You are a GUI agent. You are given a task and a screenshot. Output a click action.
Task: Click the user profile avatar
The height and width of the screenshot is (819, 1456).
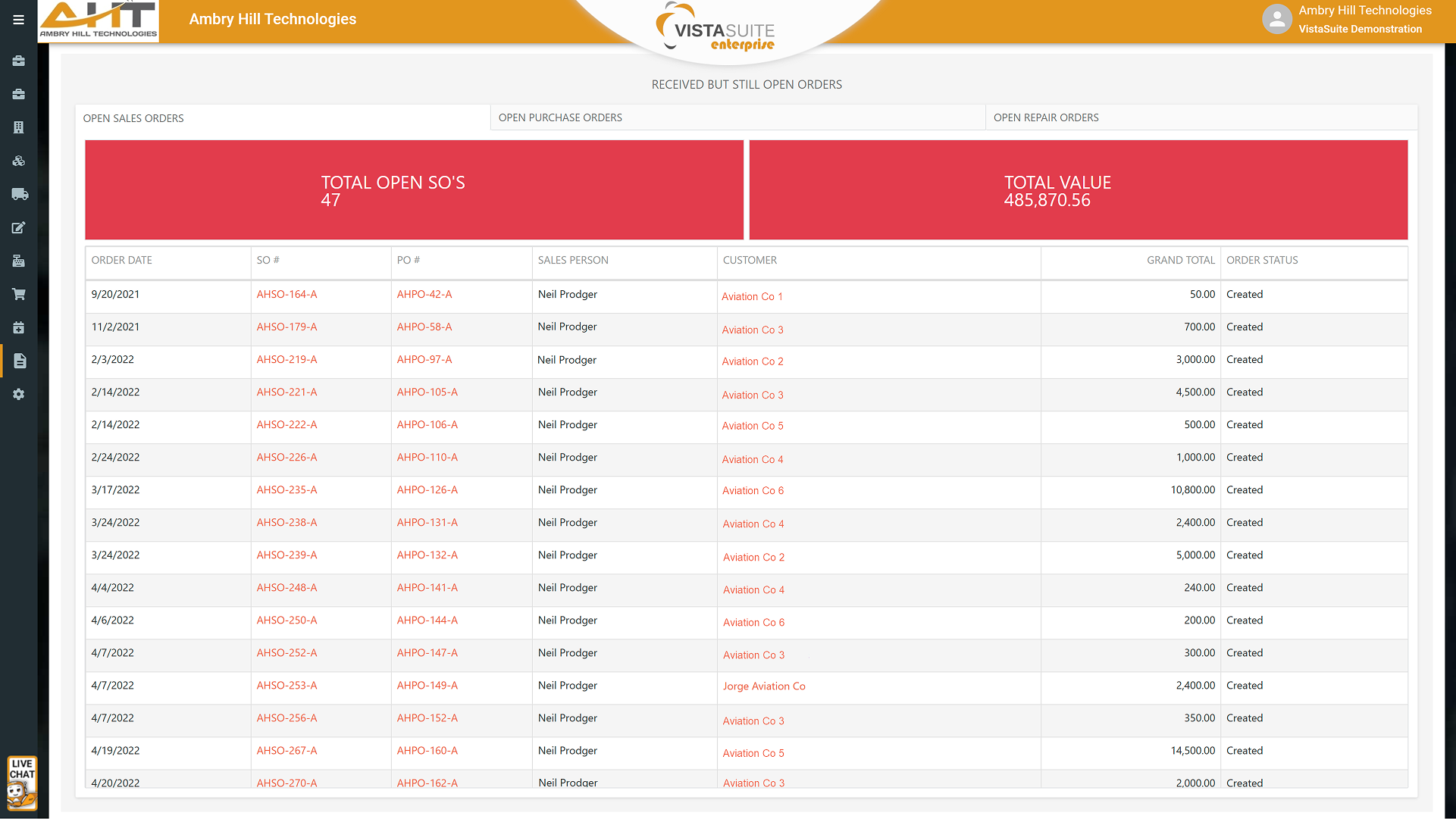(x=1276, y=20)
